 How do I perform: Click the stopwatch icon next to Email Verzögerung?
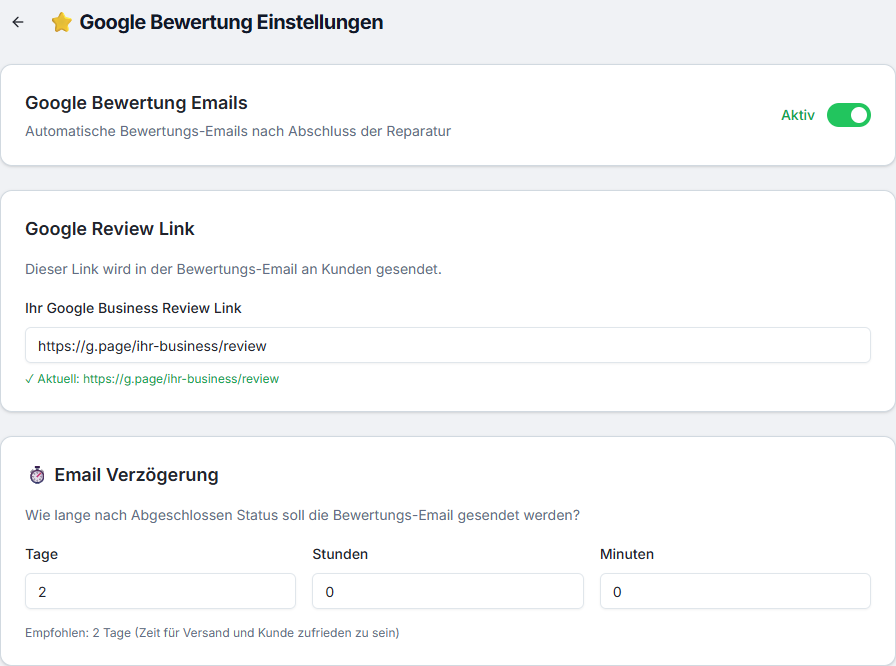(37, 475)
